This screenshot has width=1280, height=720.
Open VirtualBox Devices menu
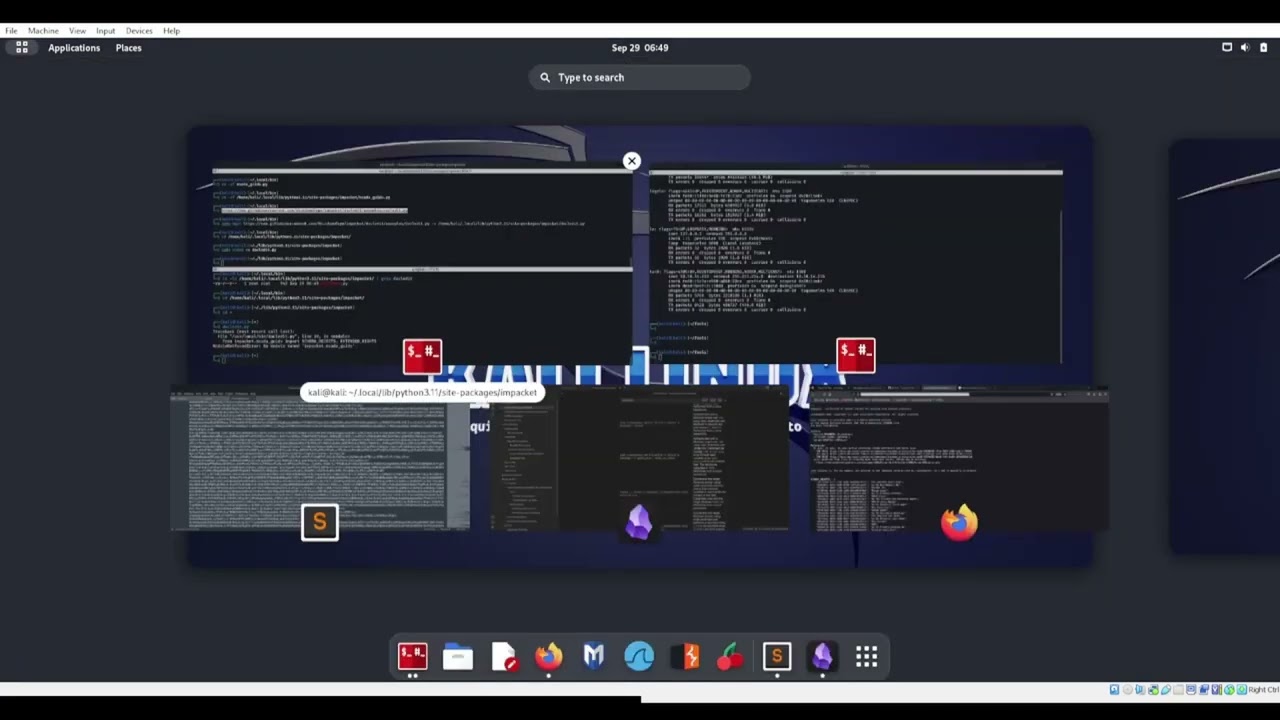[139, 31]
